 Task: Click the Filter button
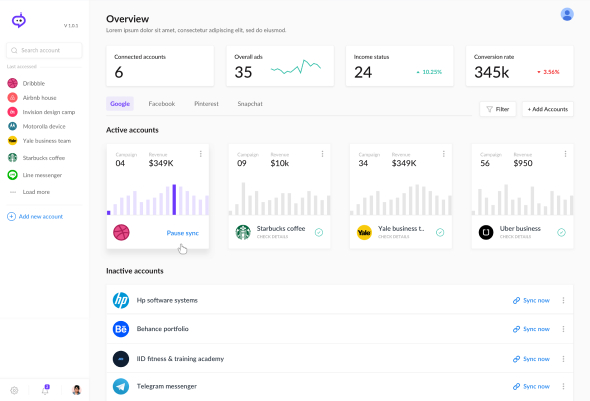tap(498, 109)
